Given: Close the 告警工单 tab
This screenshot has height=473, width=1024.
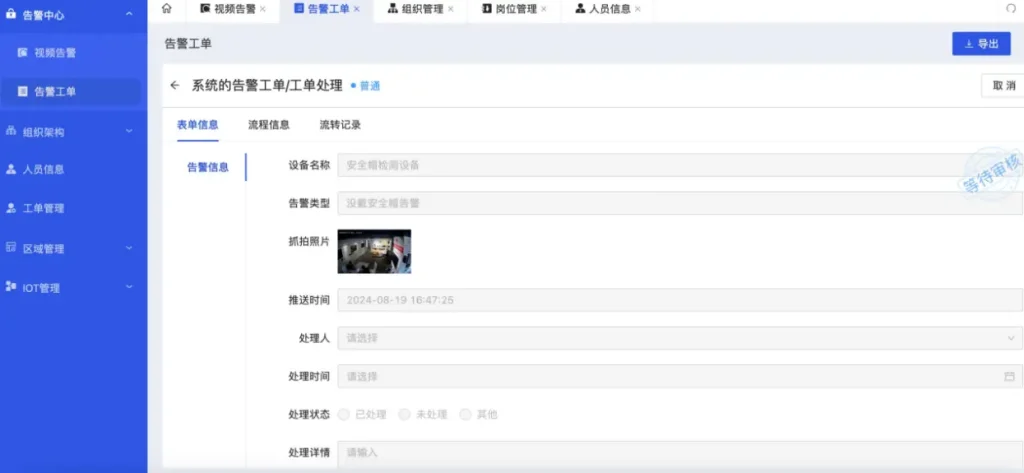Looking at the screenshot, I should point(357,9).
